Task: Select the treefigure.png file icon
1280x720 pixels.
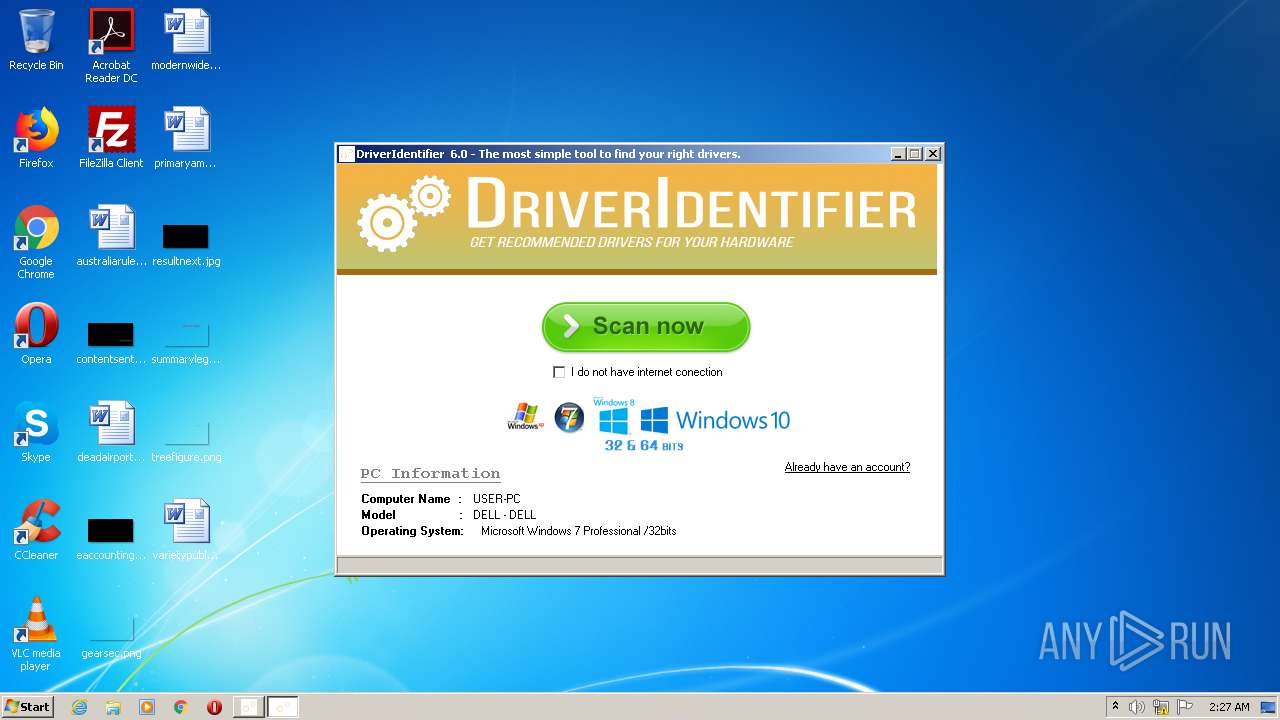Action: click(186, 440)
